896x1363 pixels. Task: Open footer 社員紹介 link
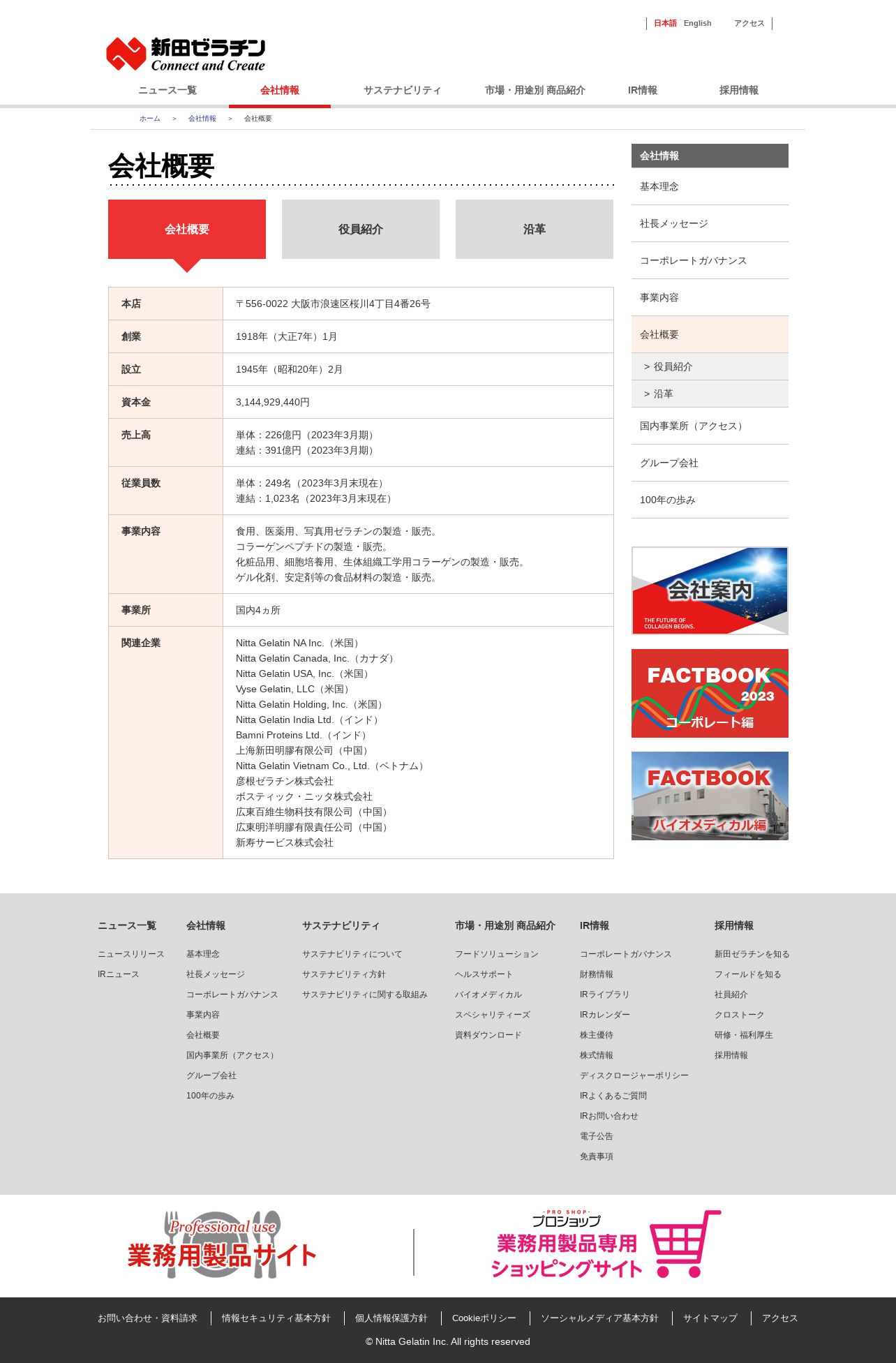point(731,995)
